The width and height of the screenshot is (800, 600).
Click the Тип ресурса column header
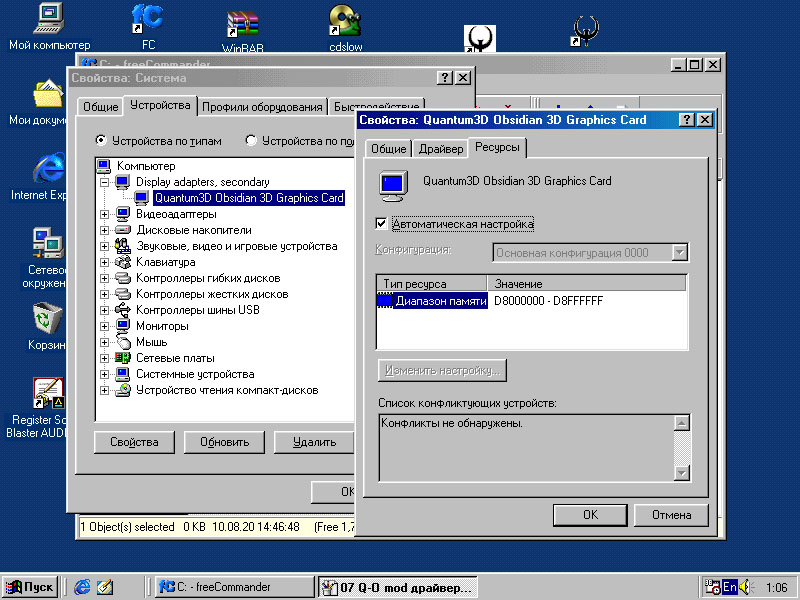pos(432,284)
